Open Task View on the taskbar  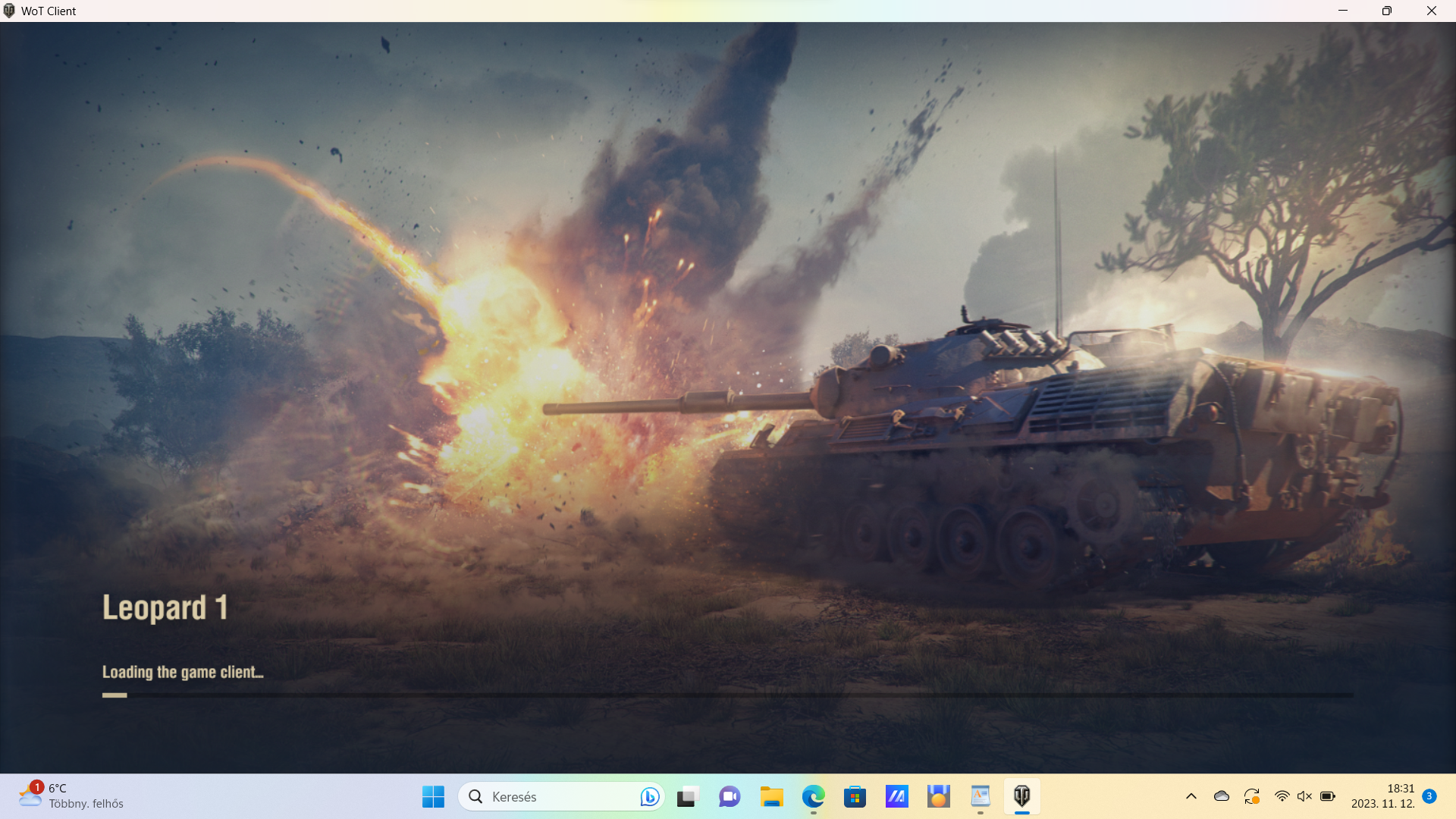(687, 796)
